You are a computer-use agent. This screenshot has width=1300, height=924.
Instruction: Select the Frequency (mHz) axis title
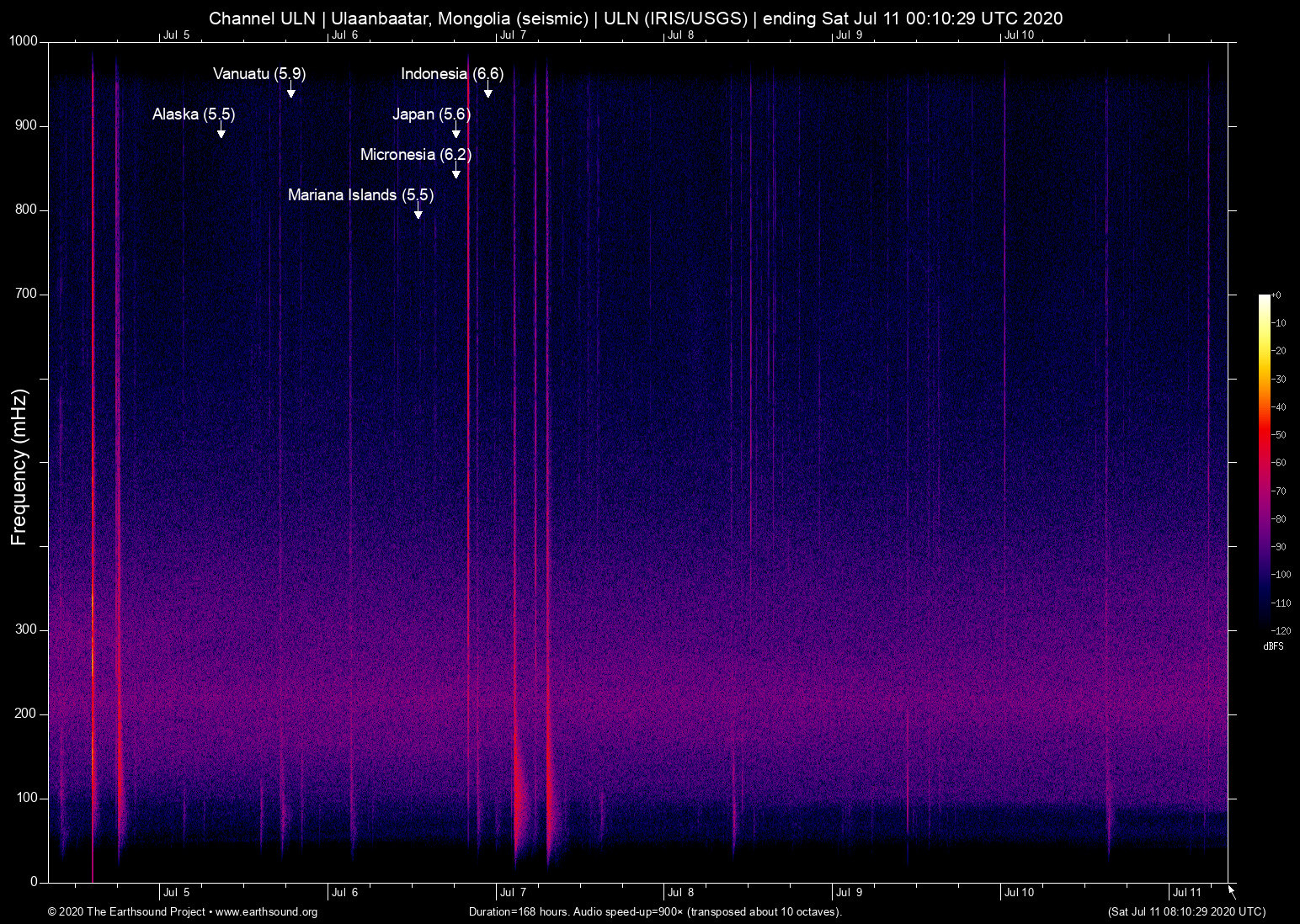(x=19, y=467)
